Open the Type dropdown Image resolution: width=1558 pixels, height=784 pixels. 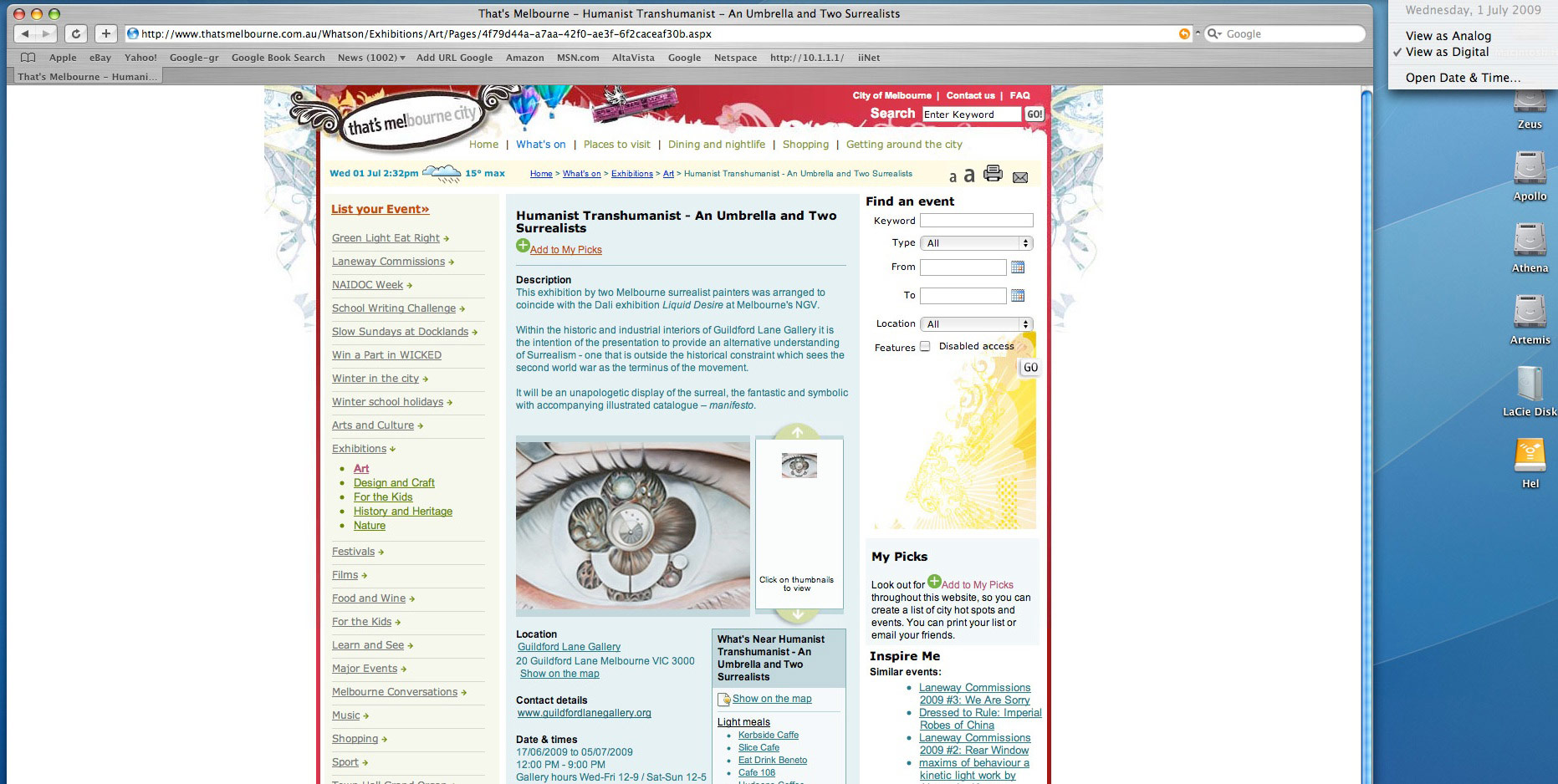pyautogui.click(x=977, y=243)
